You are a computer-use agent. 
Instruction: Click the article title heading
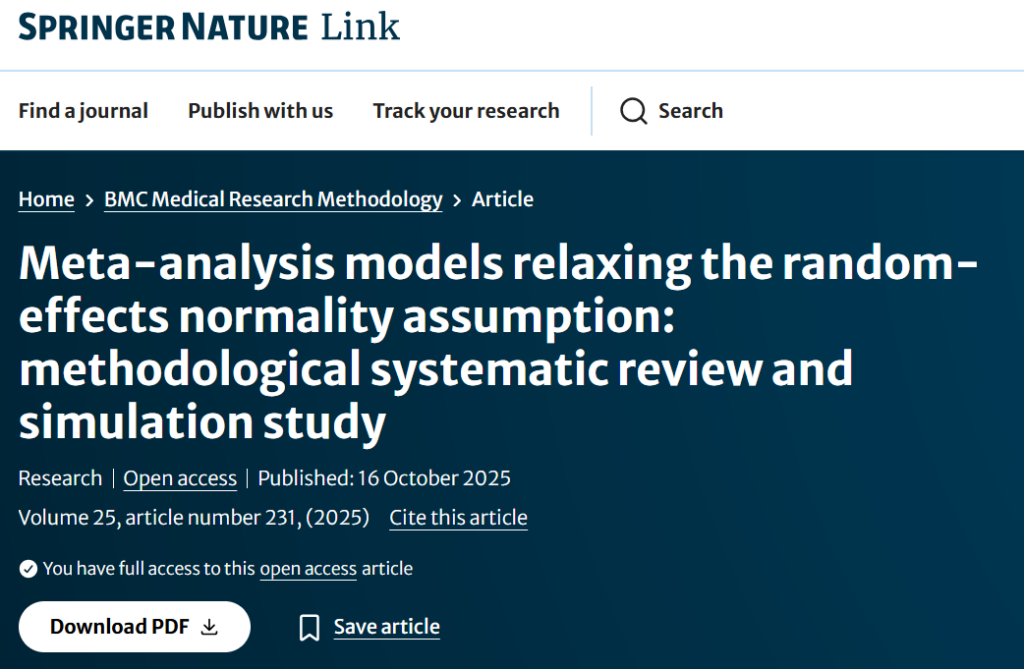[498, 342]
